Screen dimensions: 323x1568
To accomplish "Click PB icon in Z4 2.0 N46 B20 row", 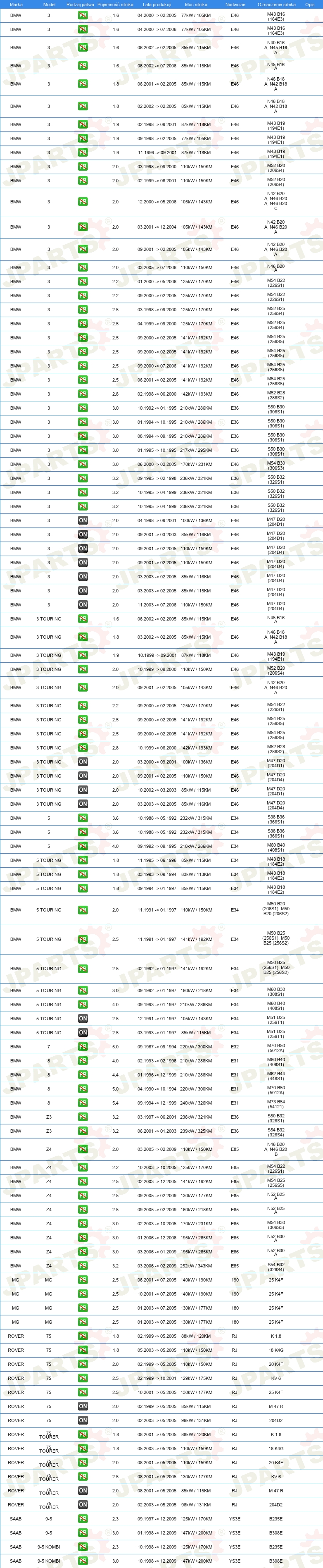I will coord(83,1149).
